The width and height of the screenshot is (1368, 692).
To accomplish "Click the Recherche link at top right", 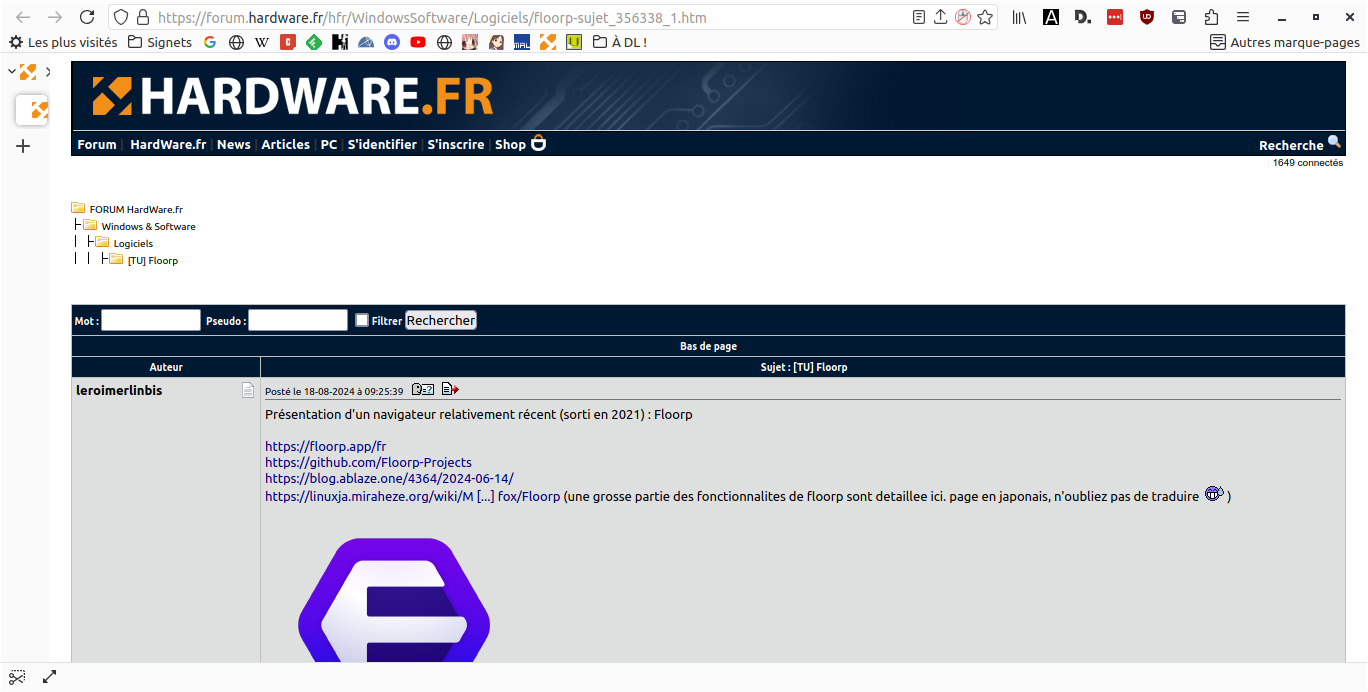I will coord(1291,145).
